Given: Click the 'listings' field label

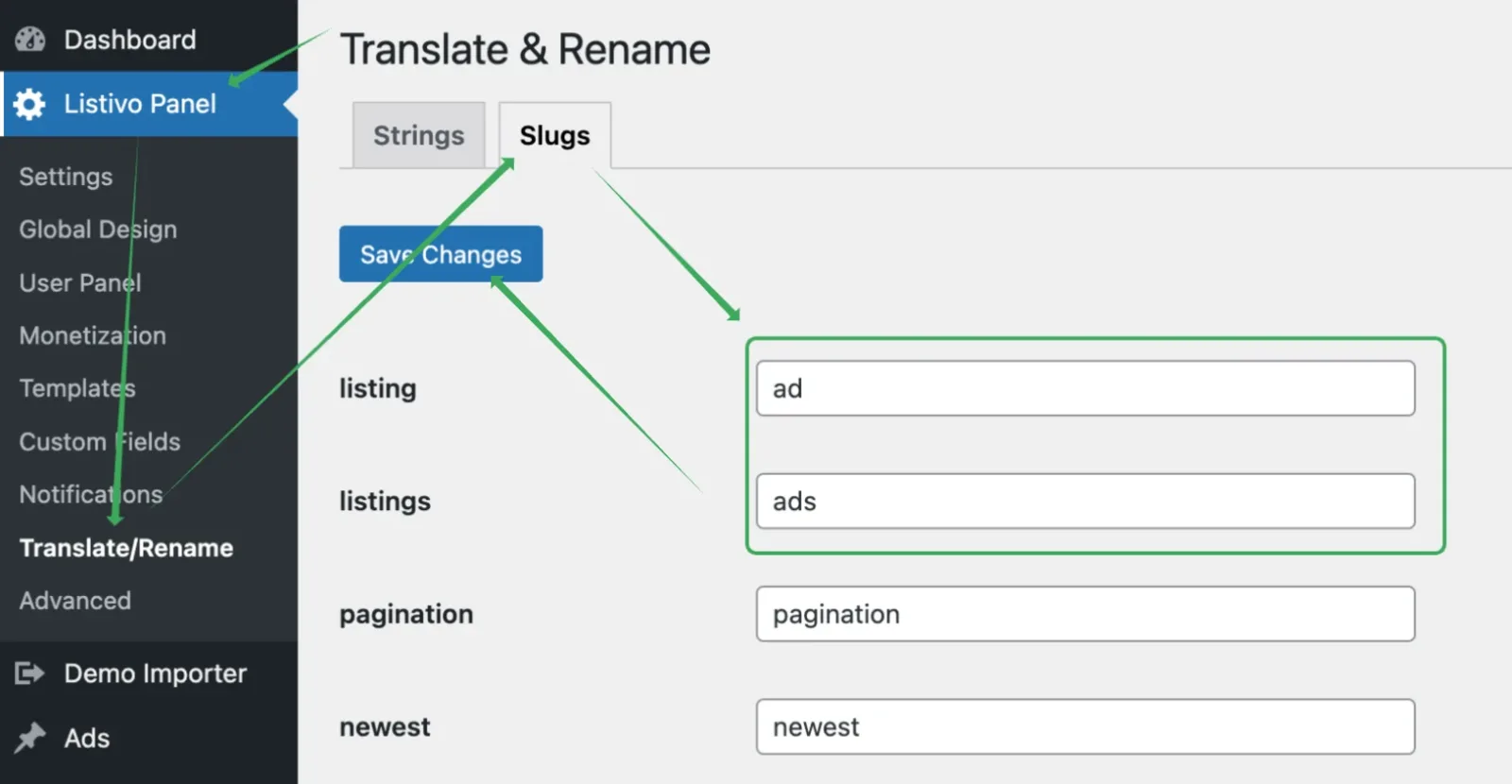Looking at the screenshot, I should coord(385,501).
